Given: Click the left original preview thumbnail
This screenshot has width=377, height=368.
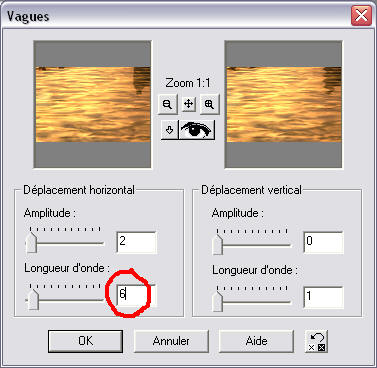Looking at the screenshot, I should (93, 104).
